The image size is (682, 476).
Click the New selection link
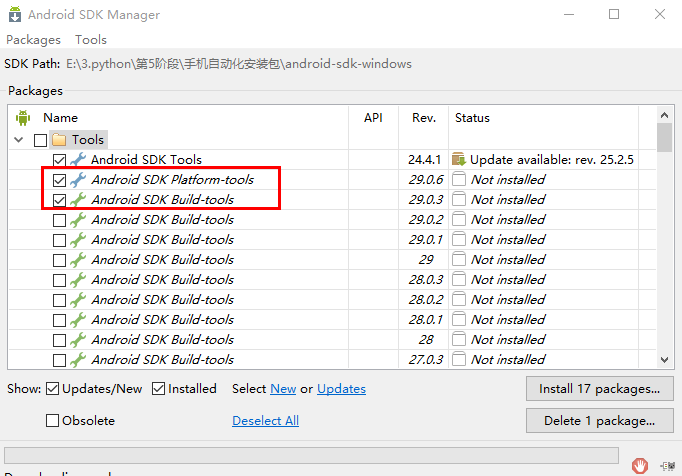283,389
